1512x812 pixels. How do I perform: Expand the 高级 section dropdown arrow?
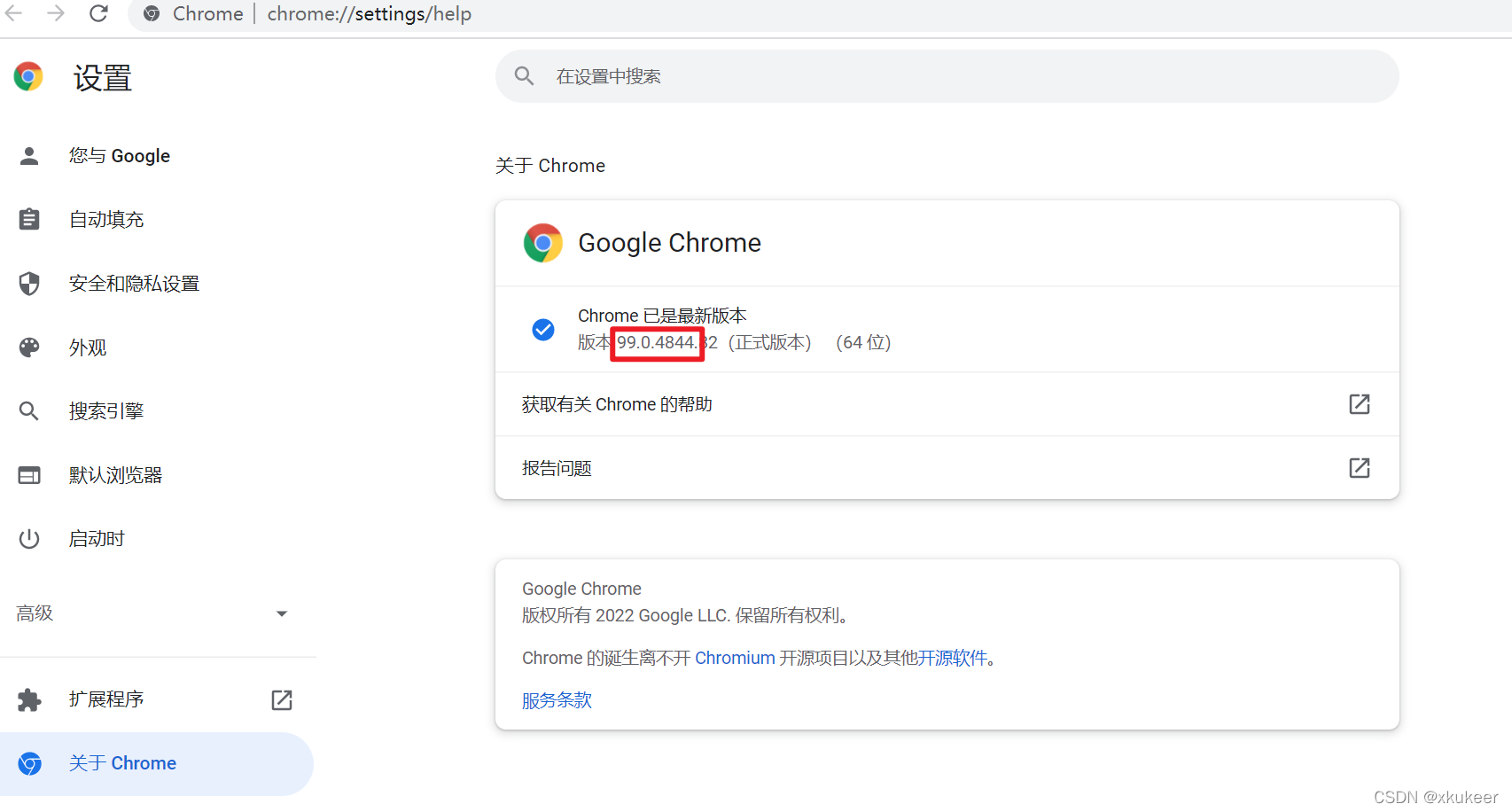click(x=282, y=613)
